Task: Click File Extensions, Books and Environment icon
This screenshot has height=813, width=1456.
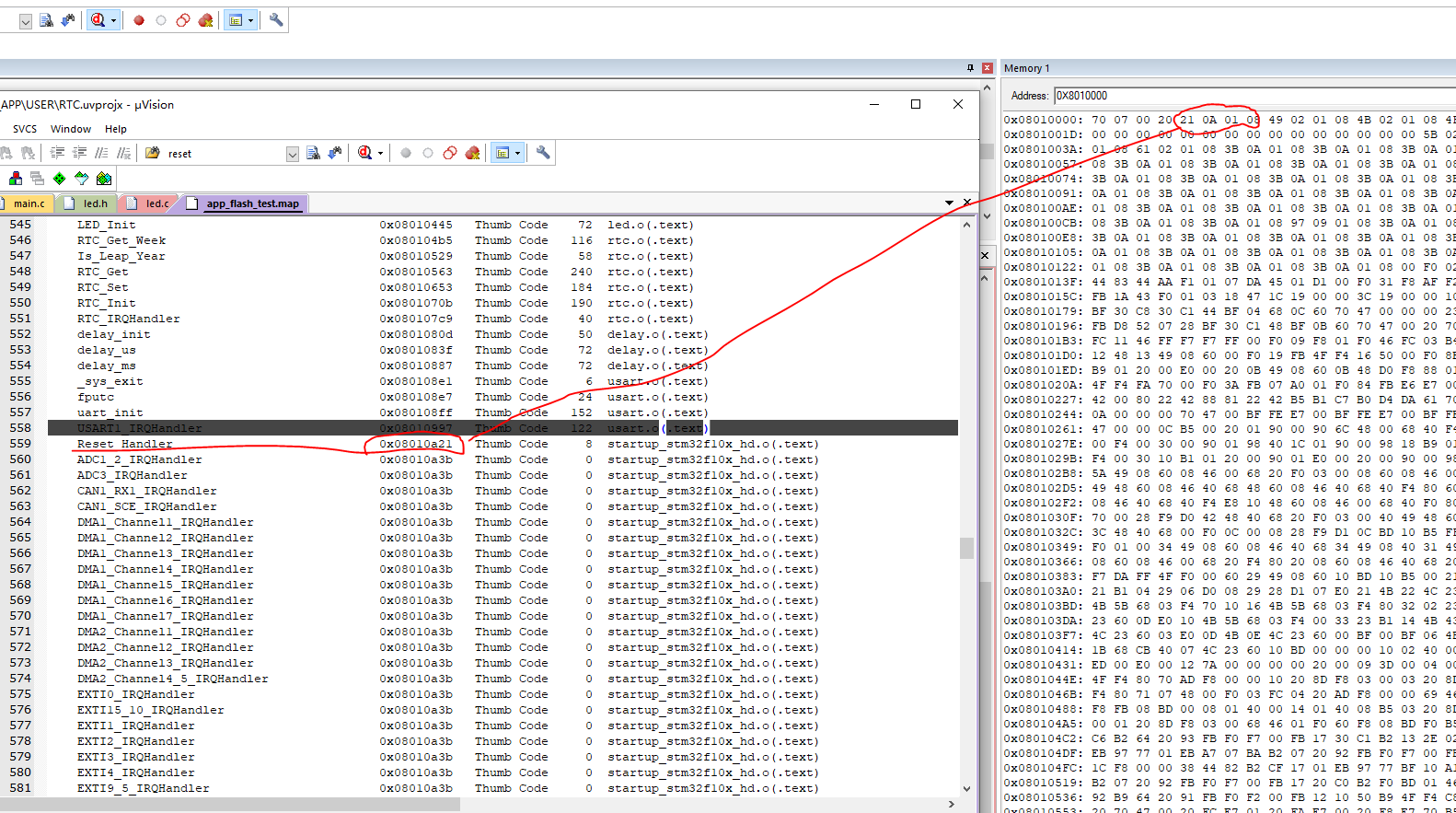Action: pos(16,178)
